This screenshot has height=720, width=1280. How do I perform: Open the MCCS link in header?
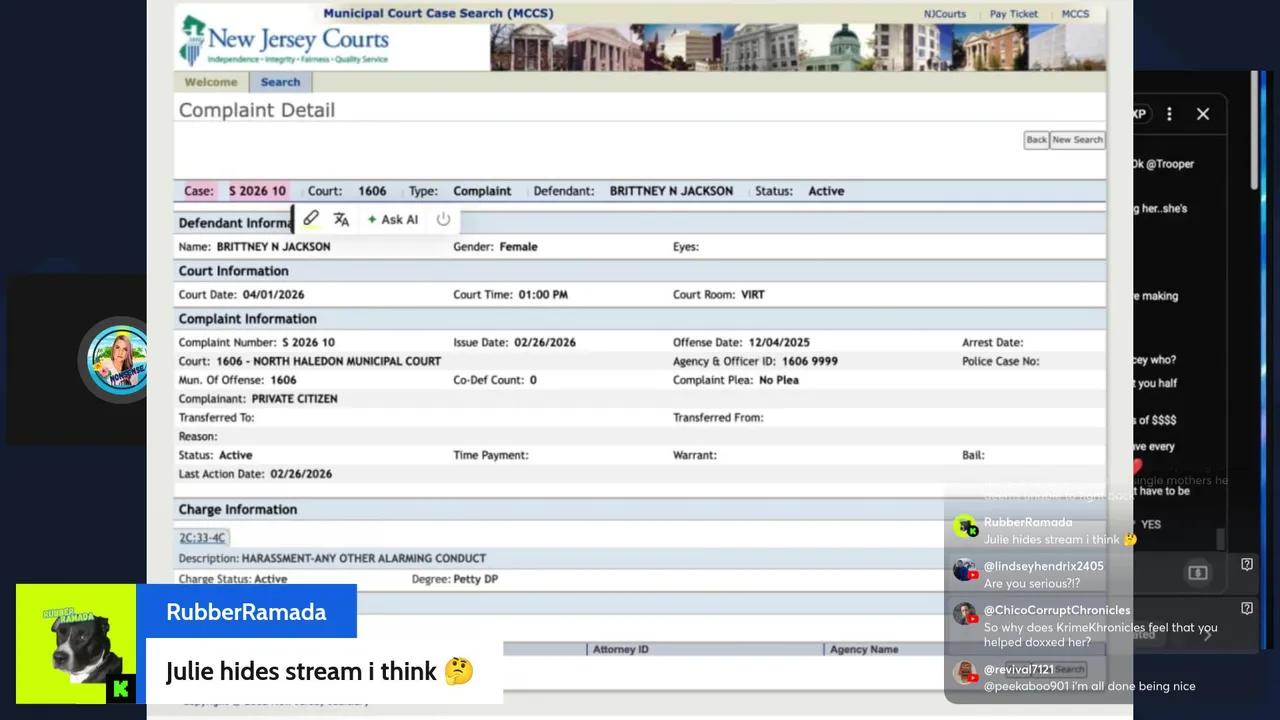1075,14
